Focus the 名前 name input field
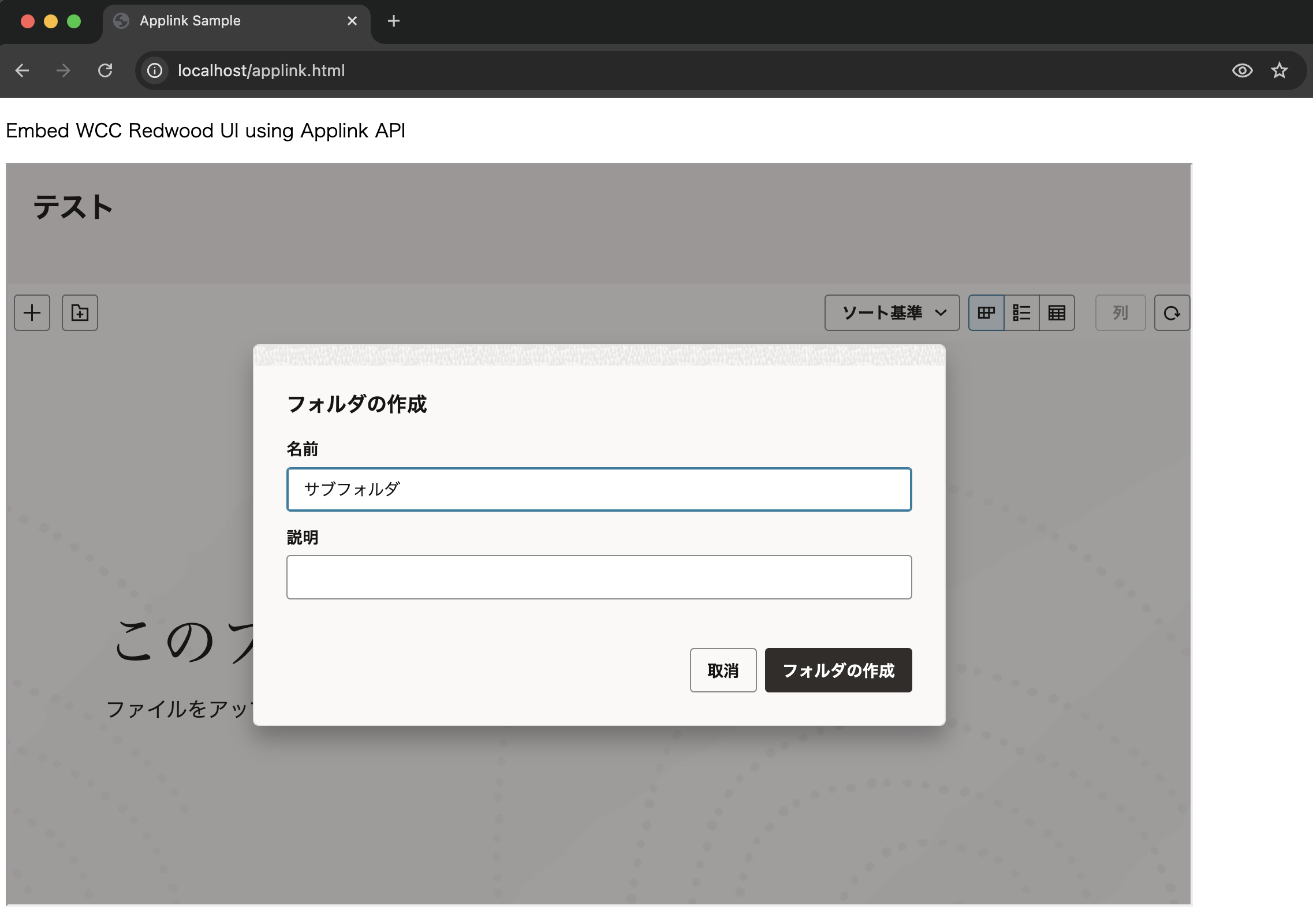Image resolution: width=1313 pixels, height=924 pixels. point(599,490)
